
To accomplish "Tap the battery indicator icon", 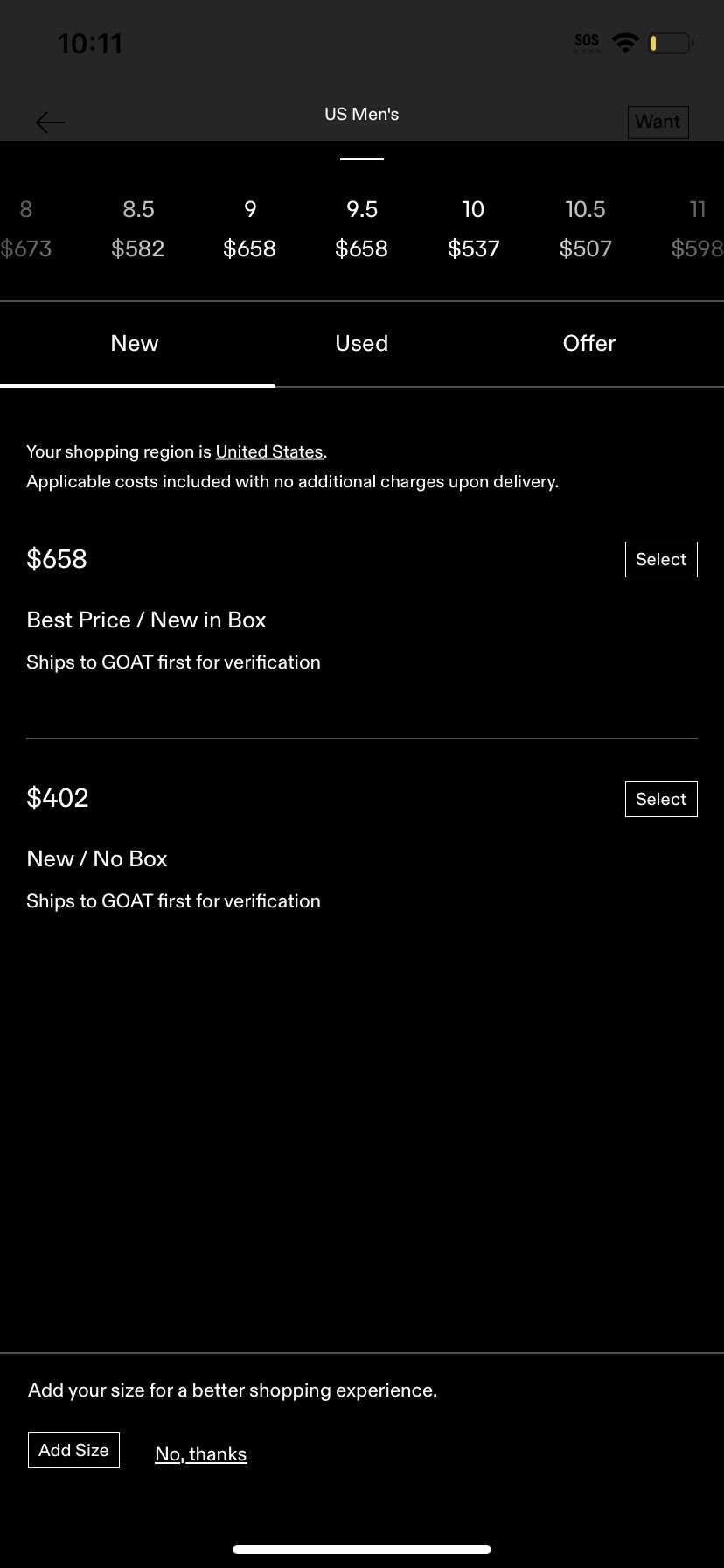I will (671, 42).
